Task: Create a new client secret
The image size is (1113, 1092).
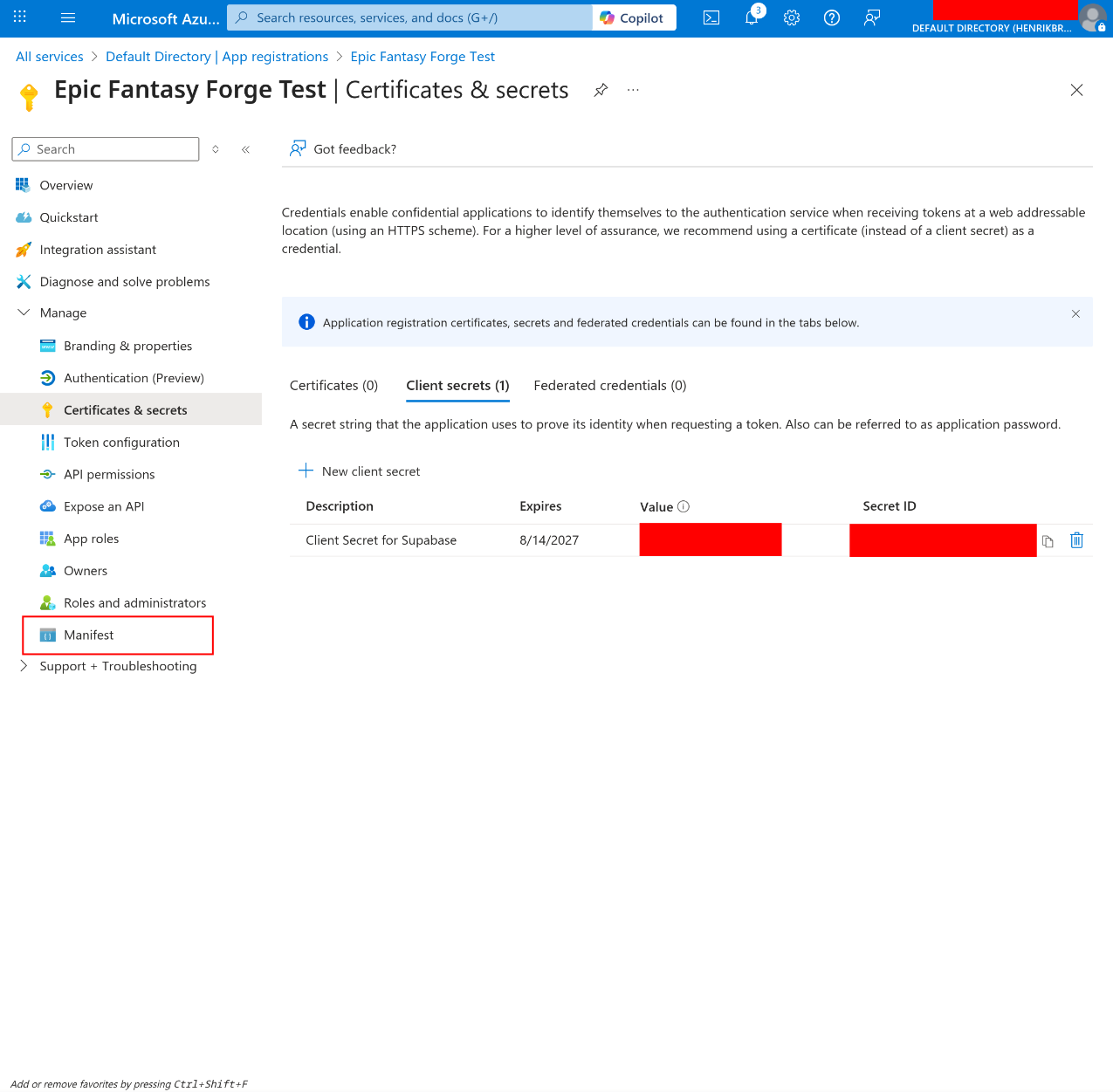Action: (358, 470)
